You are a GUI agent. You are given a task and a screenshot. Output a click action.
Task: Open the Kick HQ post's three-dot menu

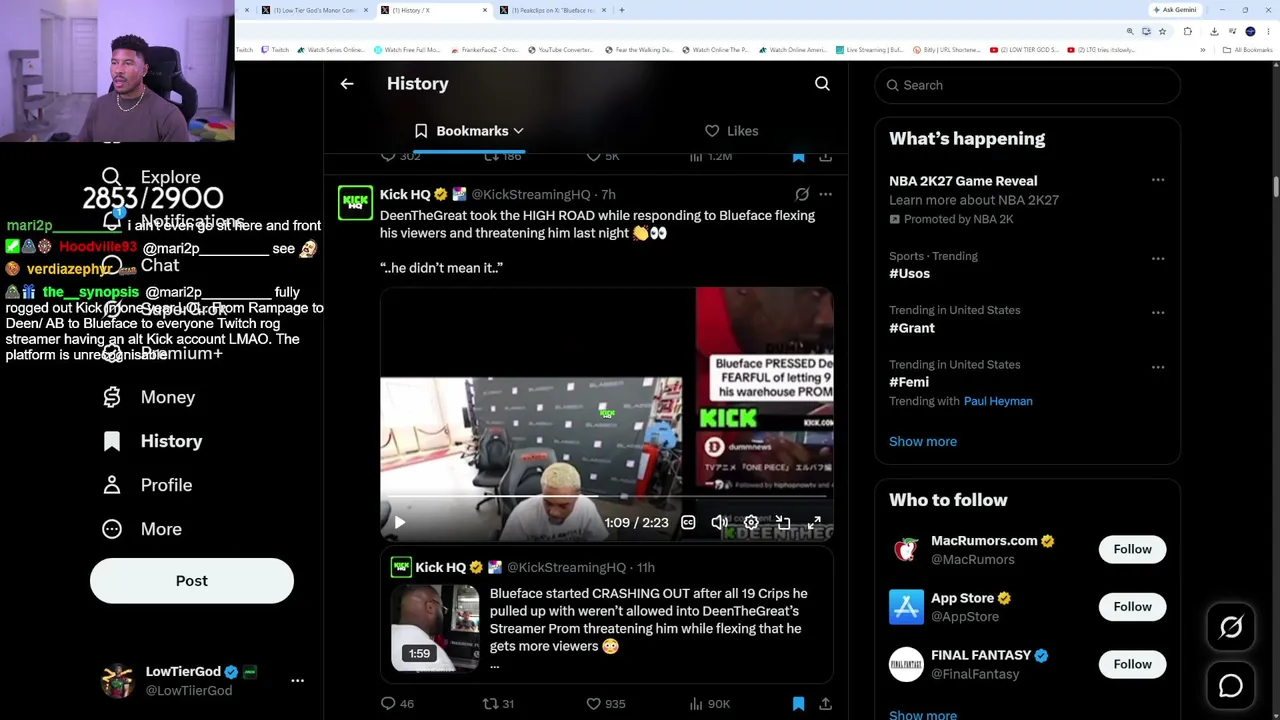coord(825,194)
